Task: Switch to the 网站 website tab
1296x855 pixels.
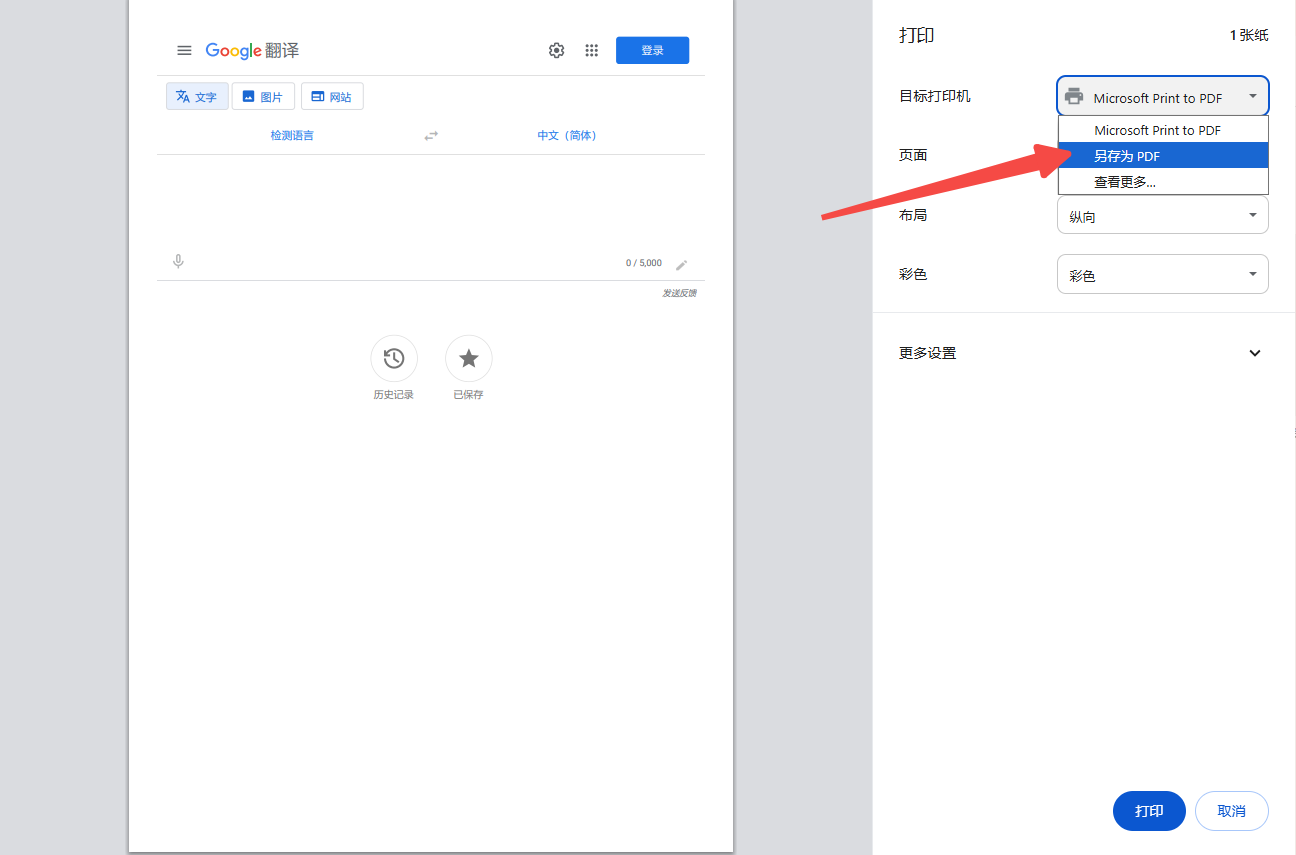Action: (x=332, y=97)
